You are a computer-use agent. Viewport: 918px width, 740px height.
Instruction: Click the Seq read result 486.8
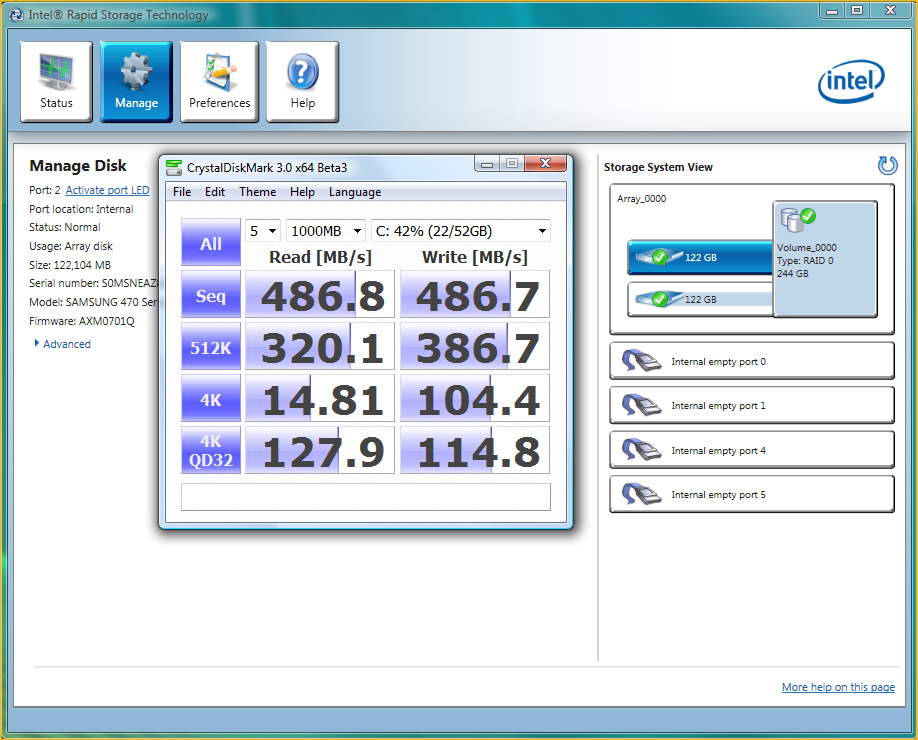click(320, 294)
